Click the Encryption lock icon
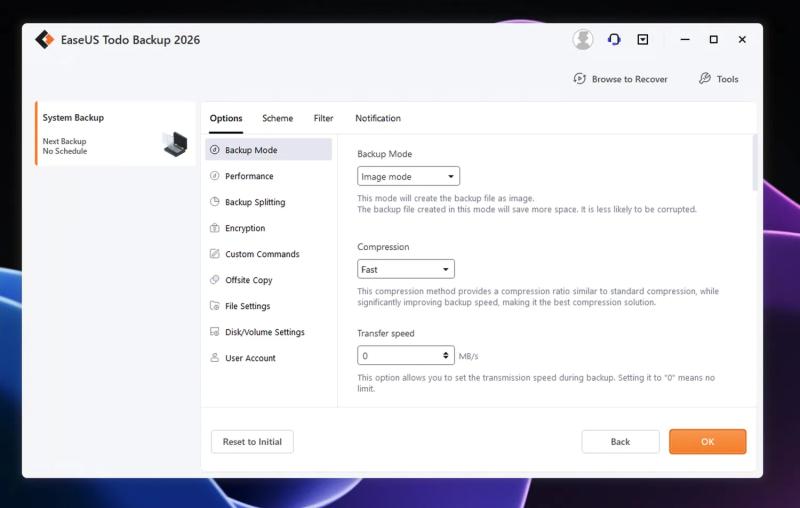 pyautogui.click(x=215, y=228)
